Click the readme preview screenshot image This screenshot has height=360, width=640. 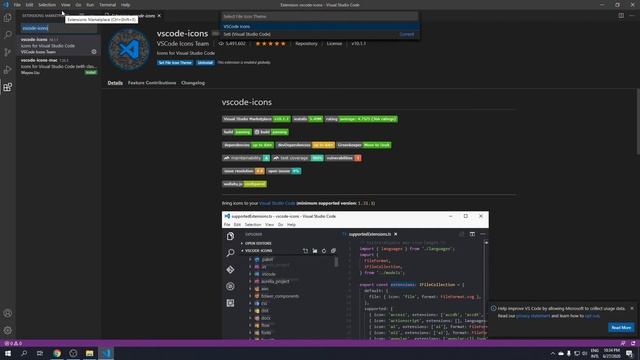[x=355, y=275]
